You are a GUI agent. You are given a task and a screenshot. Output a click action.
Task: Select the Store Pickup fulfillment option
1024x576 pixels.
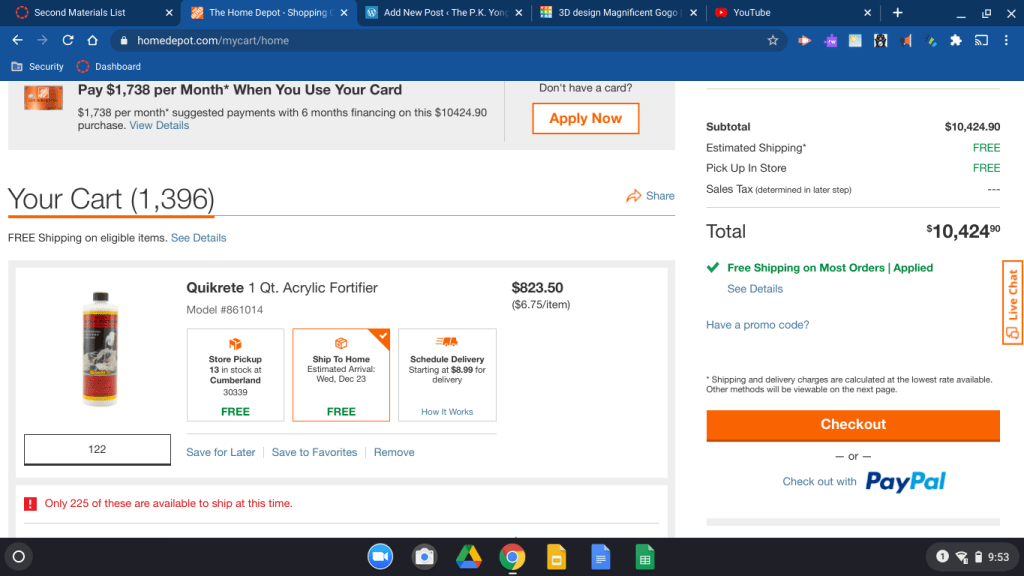pos(235,375)
